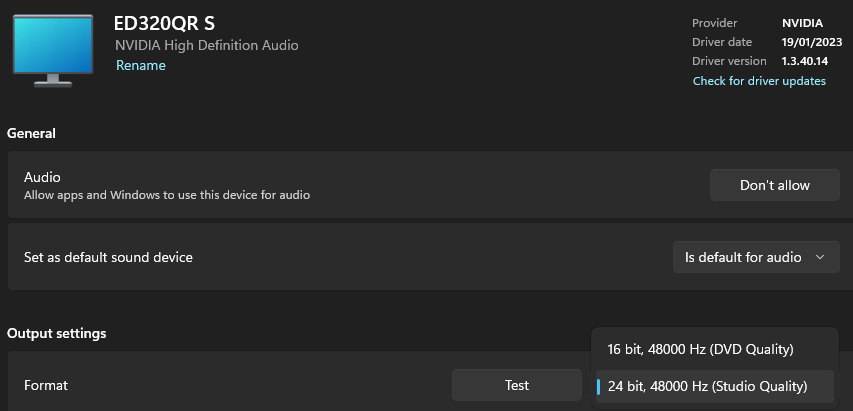Check for driver updates

(759, 81)
